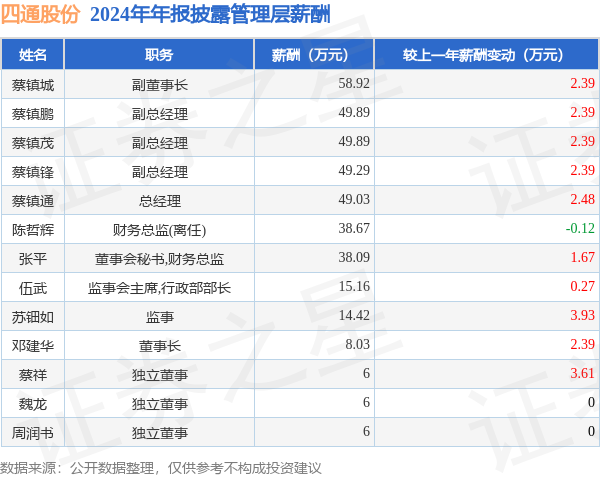Click change value 2.39 for 蔡镇鹏
The height and width of the screenshot is (477, 600).
(x=582, y=112)
